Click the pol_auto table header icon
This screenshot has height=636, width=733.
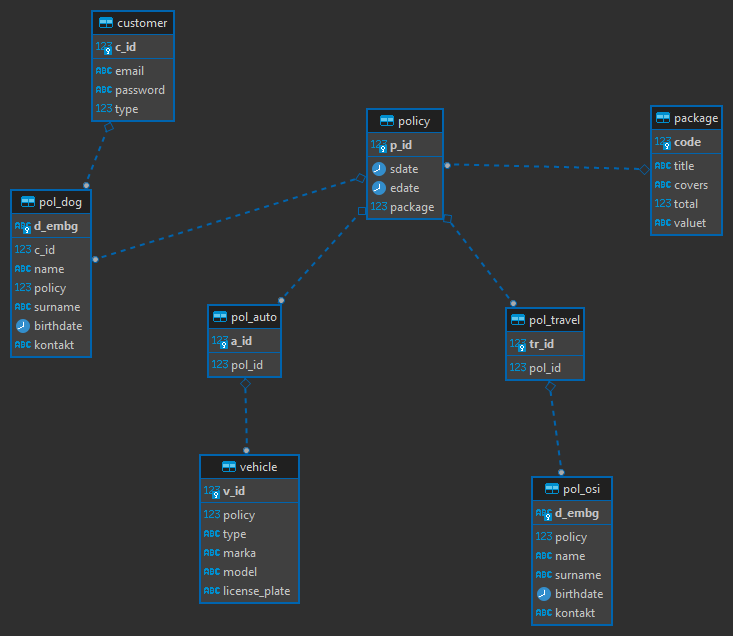220,317
